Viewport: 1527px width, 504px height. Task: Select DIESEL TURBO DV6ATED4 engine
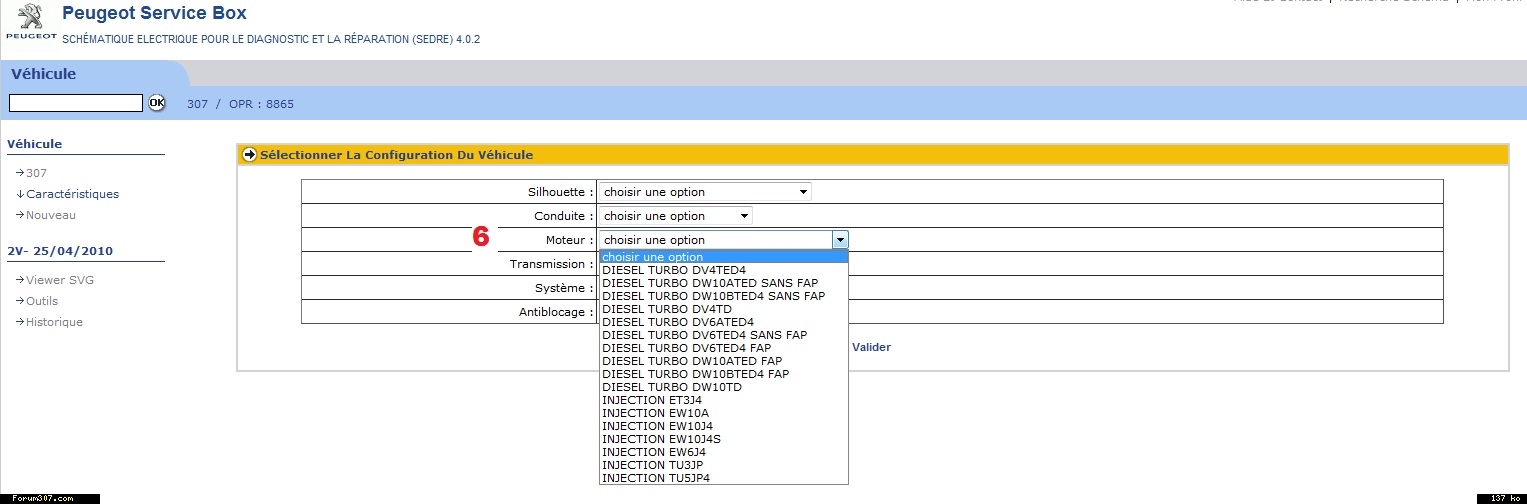(x=723, y=322)
